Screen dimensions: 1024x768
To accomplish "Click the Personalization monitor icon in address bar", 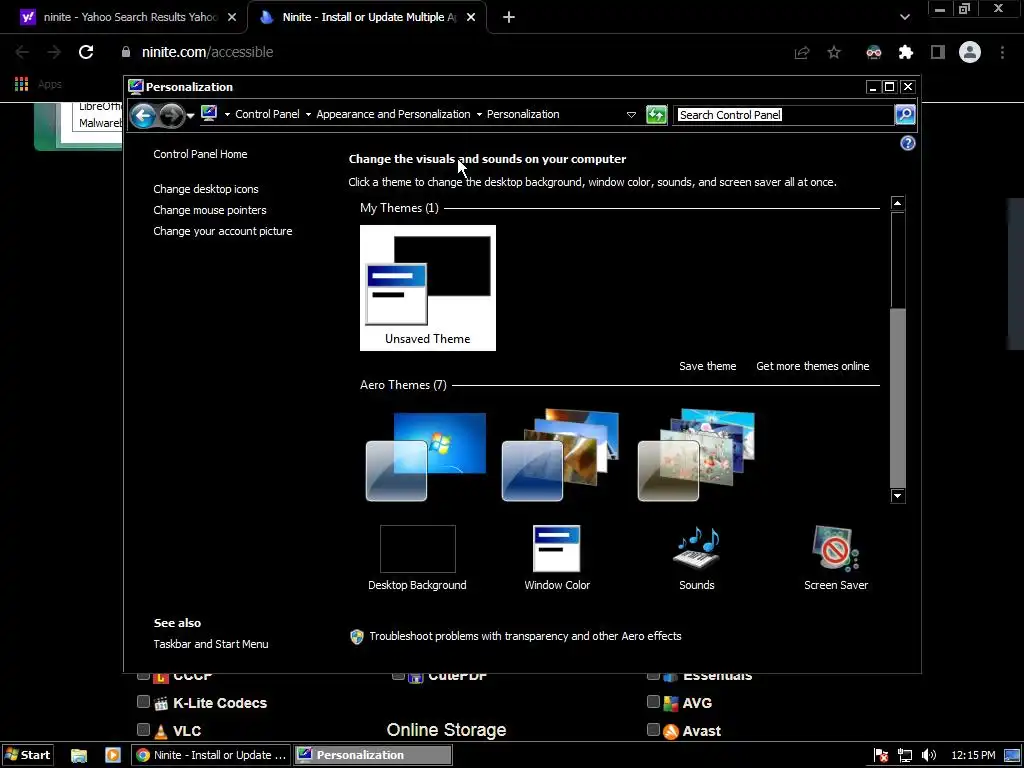I will pos(209,114).
